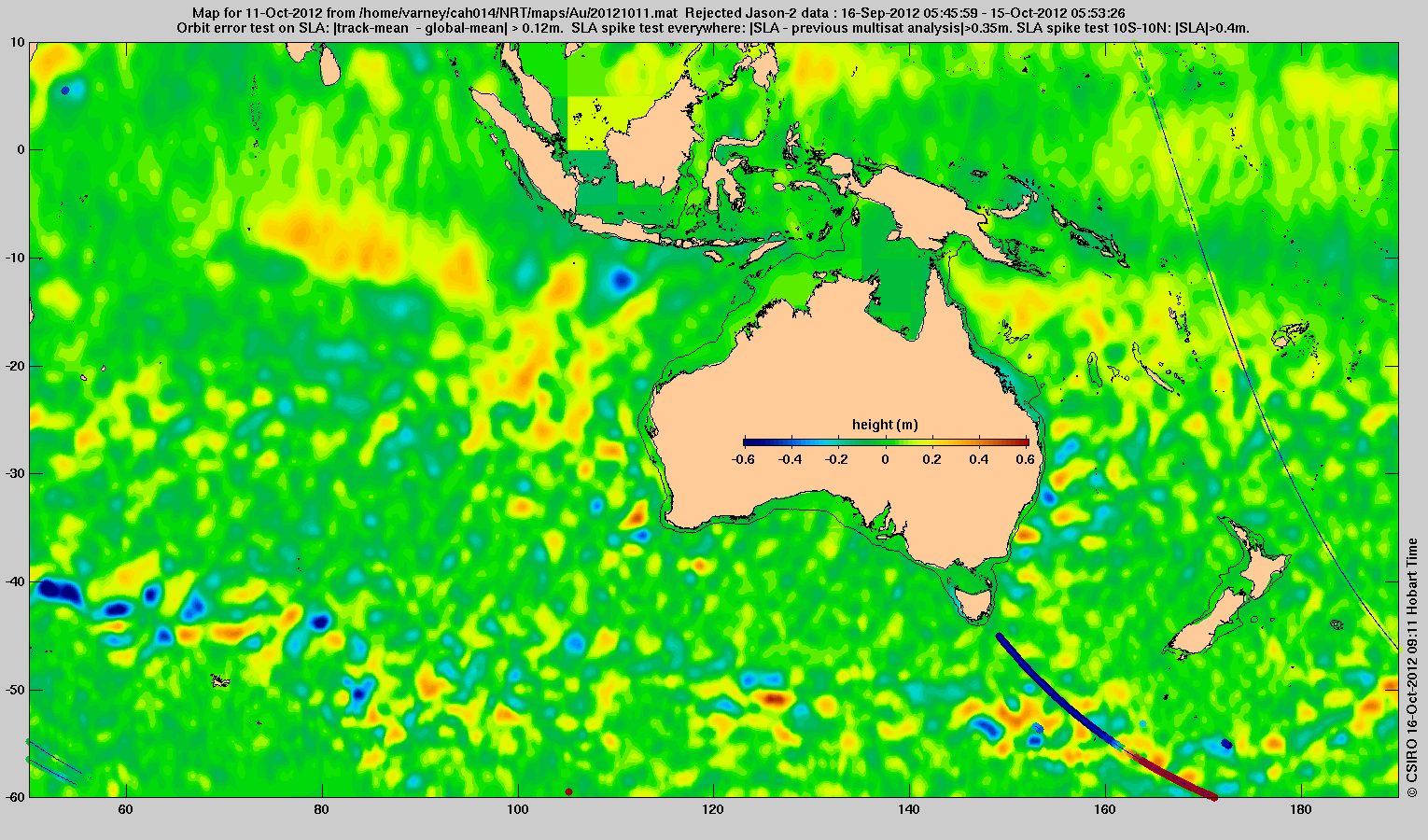Click latitude axis tick label -10
The width and height of the screenshot is (1428, 840).
(x=14, y=258)
